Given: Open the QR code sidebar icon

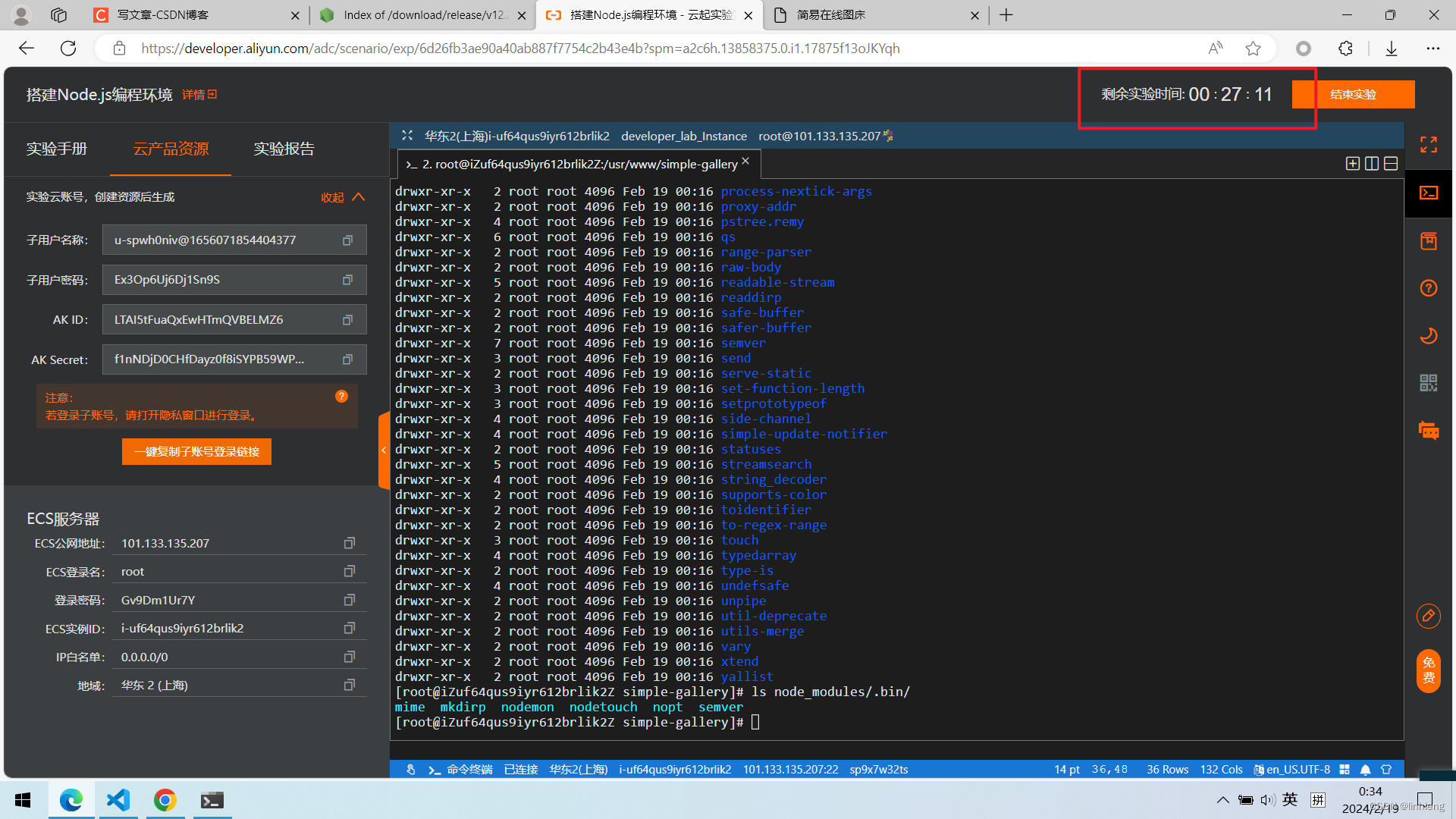Looking at the screenshot, I should [x=1429, y=383].
